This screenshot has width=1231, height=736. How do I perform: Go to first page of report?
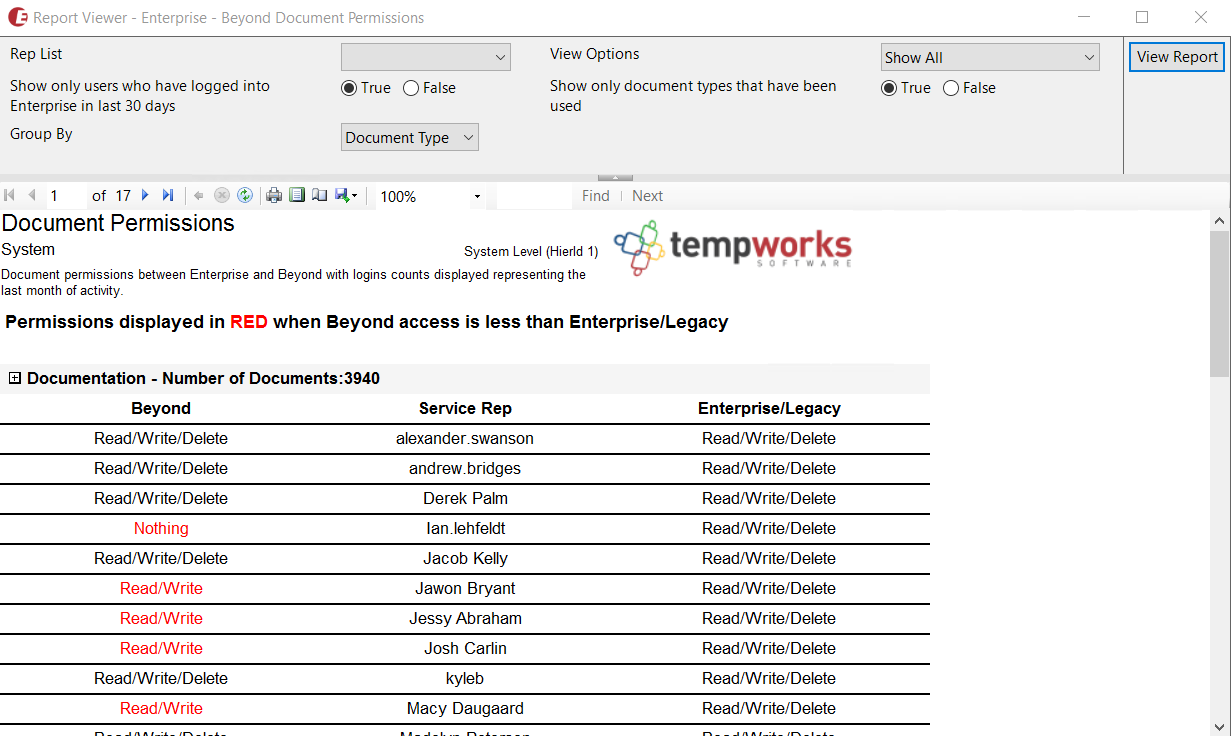click(10, 196)
